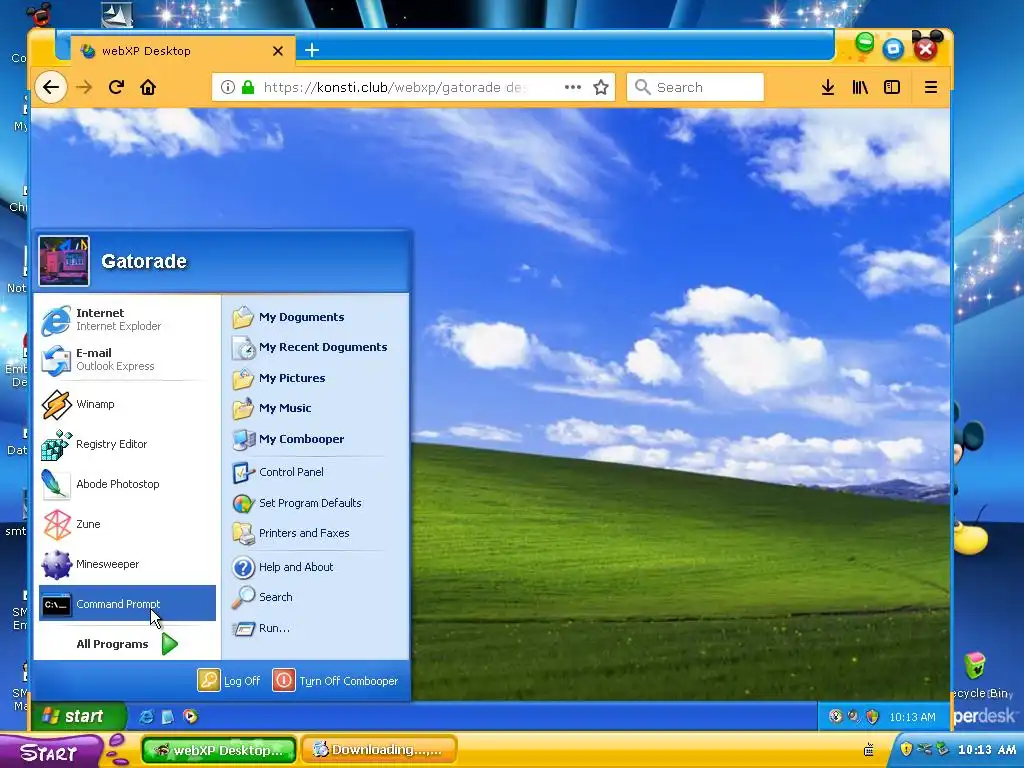Screen dimensions: 1024x768
Task: Open Command Prompt
Action: [127, 604]
